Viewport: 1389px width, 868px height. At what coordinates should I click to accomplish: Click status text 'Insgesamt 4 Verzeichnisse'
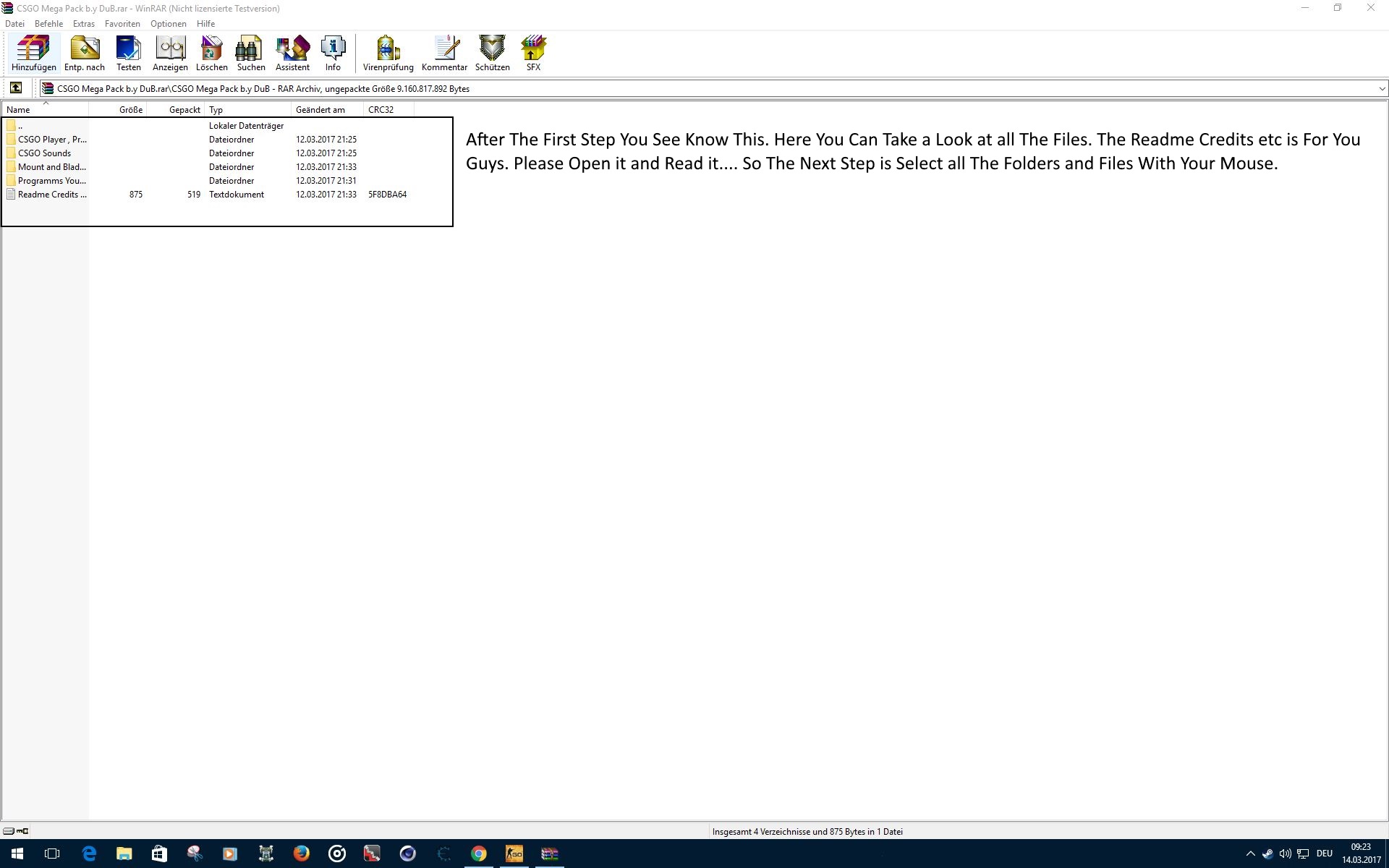762,832
